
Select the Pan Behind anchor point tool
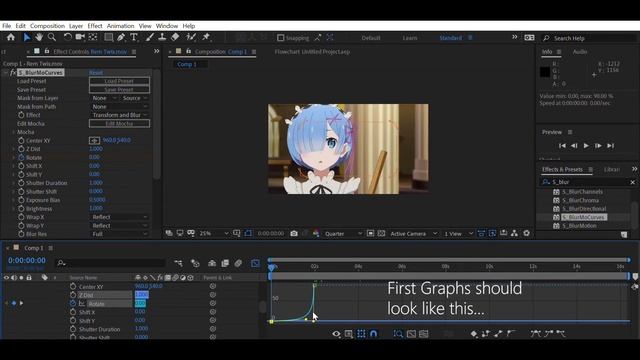pos(93,37)
